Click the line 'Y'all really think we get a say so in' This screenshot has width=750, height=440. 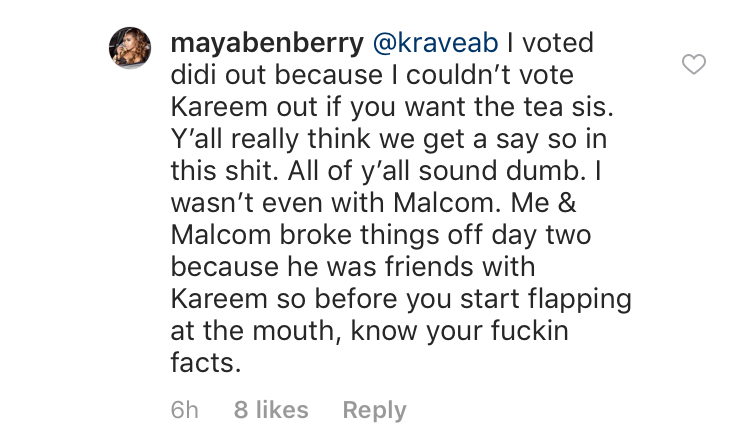tap(389, 139)
